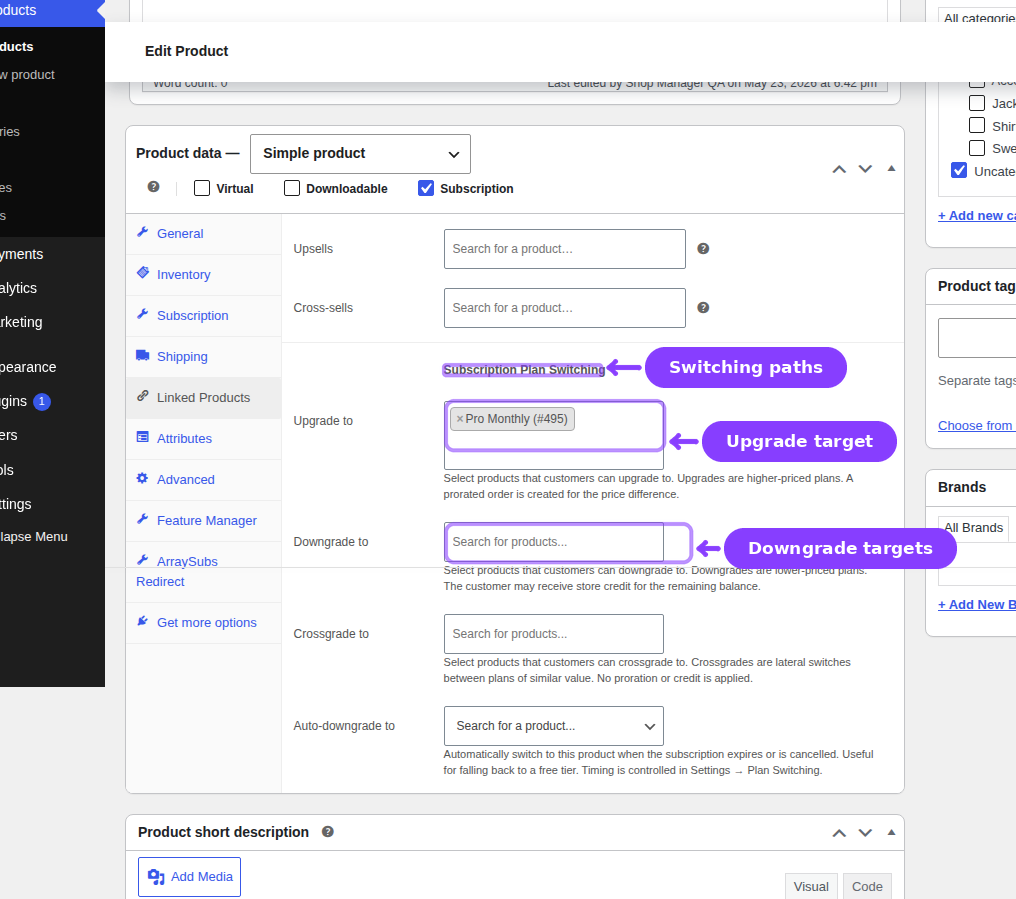Move Product short description panel down
Image resolution: width=1016 pixels, height=899 pixels.
(865, 833)
